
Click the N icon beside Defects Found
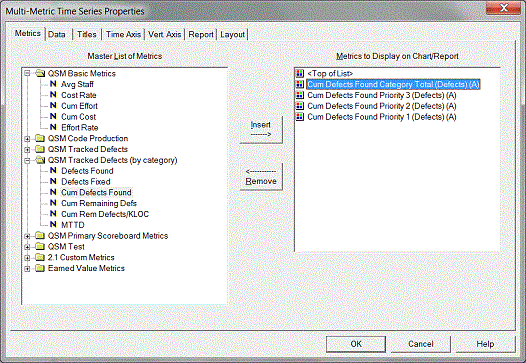coord(53,170)
